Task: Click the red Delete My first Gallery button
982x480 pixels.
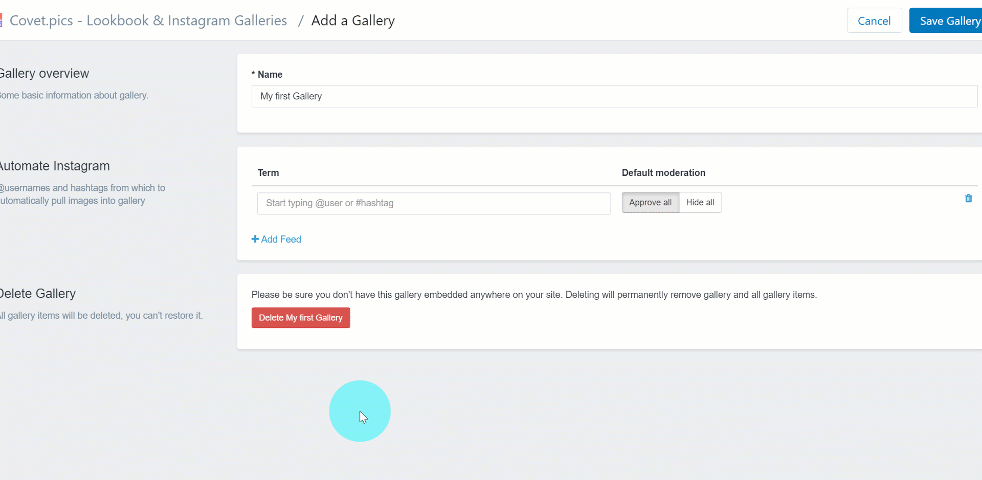Action: click(301, 318)
